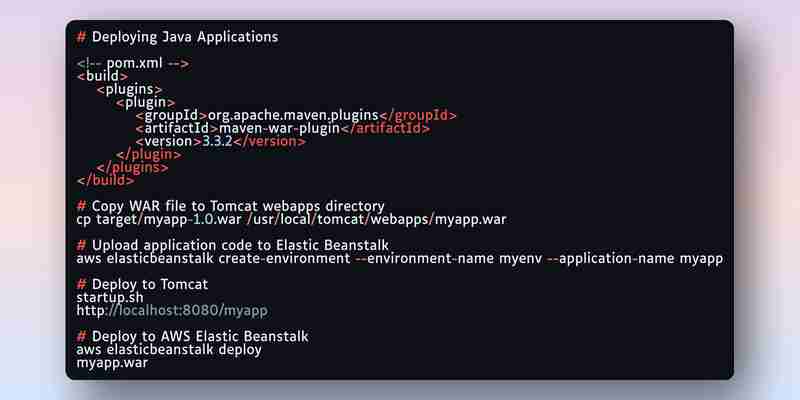The image size is (800, 400).
Task: Click the pom.xml comment line
Action: click(133, 64)
